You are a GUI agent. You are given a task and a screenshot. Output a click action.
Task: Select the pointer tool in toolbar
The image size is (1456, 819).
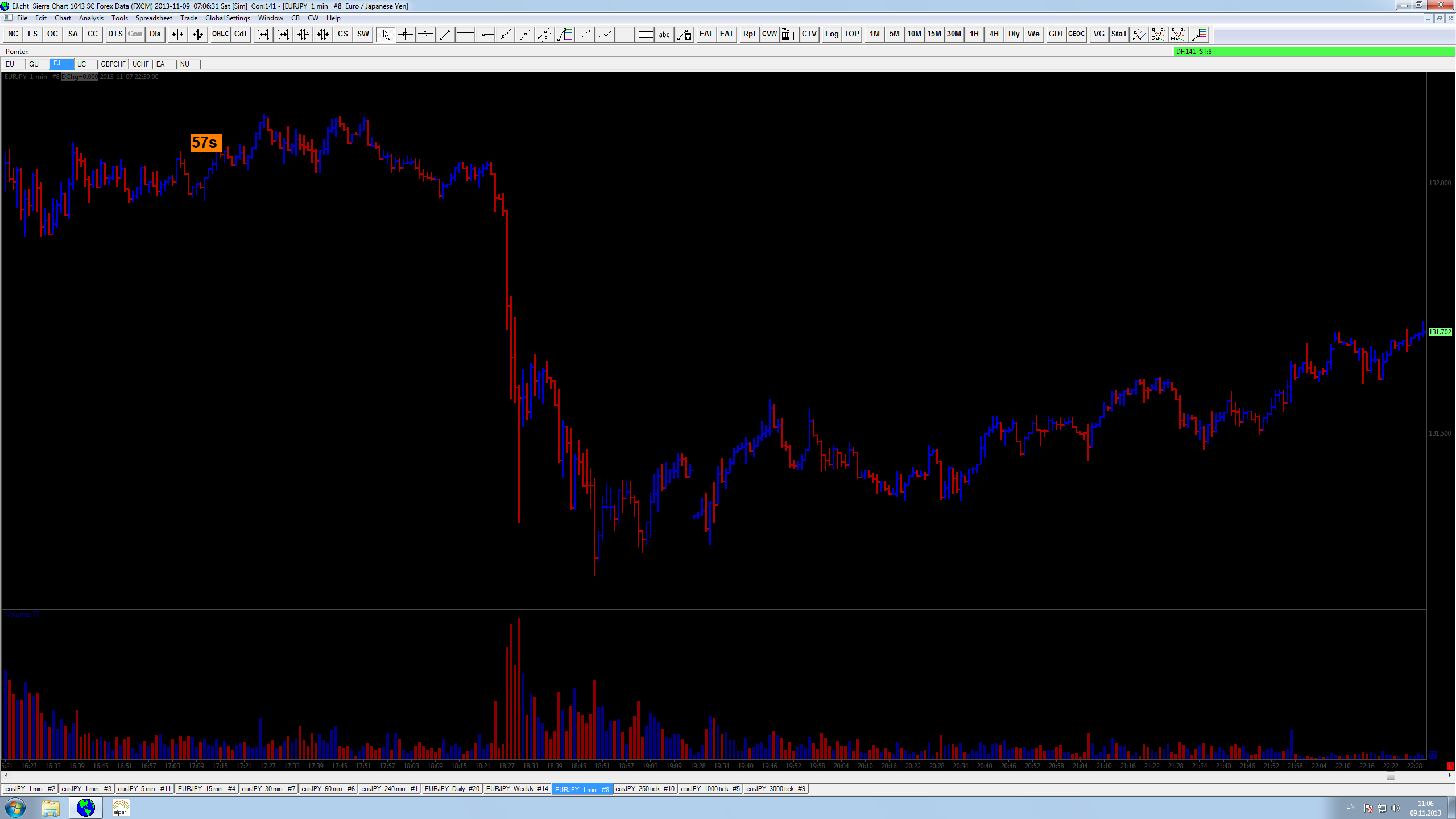pos(386,34)
